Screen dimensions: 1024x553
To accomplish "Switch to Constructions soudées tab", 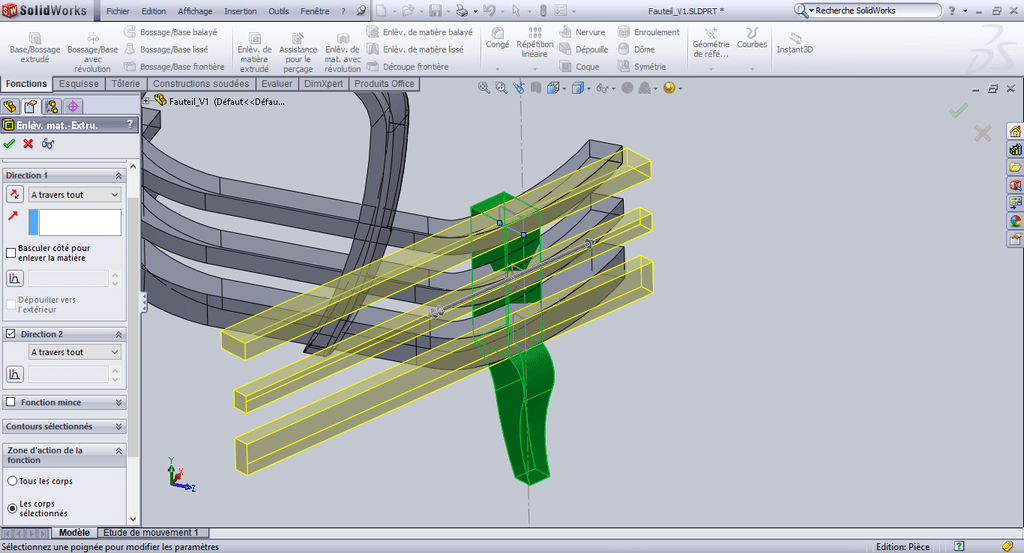I will [200, 84].
